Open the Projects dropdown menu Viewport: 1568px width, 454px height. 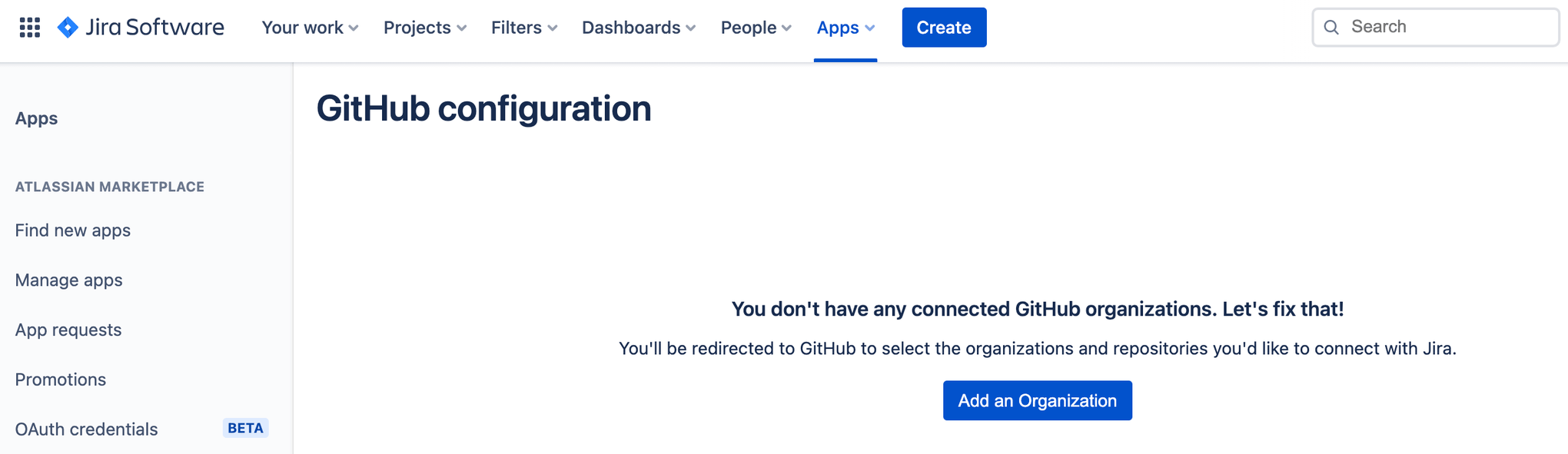pos(425,28)
